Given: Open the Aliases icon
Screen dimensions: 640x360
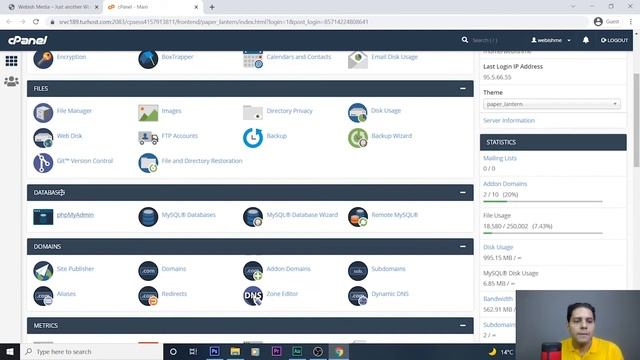Looking at the screenshot, I should pyautogui.click(x=43, y=296).
